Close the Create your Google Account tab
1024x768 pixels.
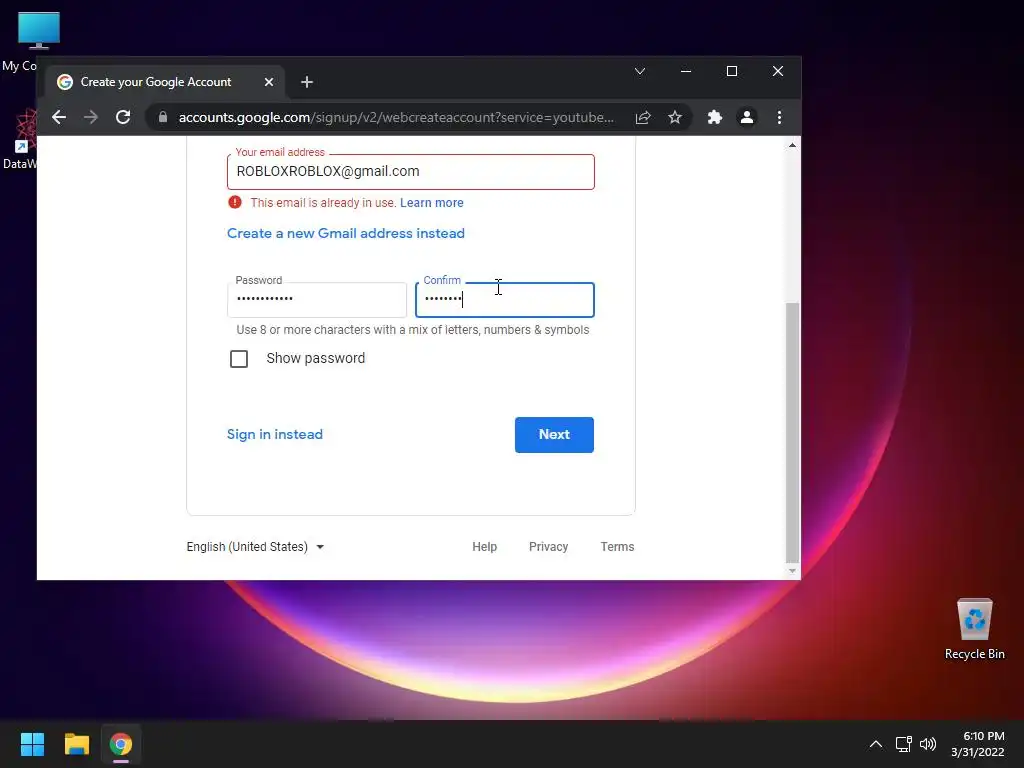tap(268, 82)
